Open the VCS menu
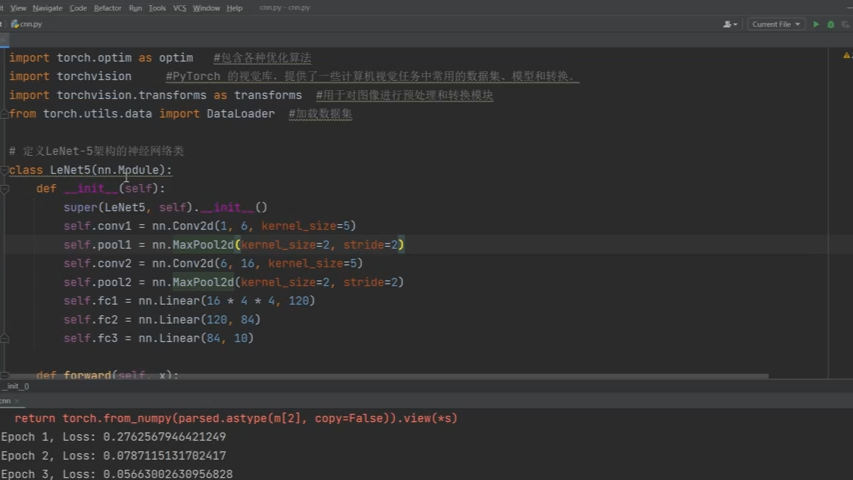Screen dimensions: 853x480 coord(179,8)
